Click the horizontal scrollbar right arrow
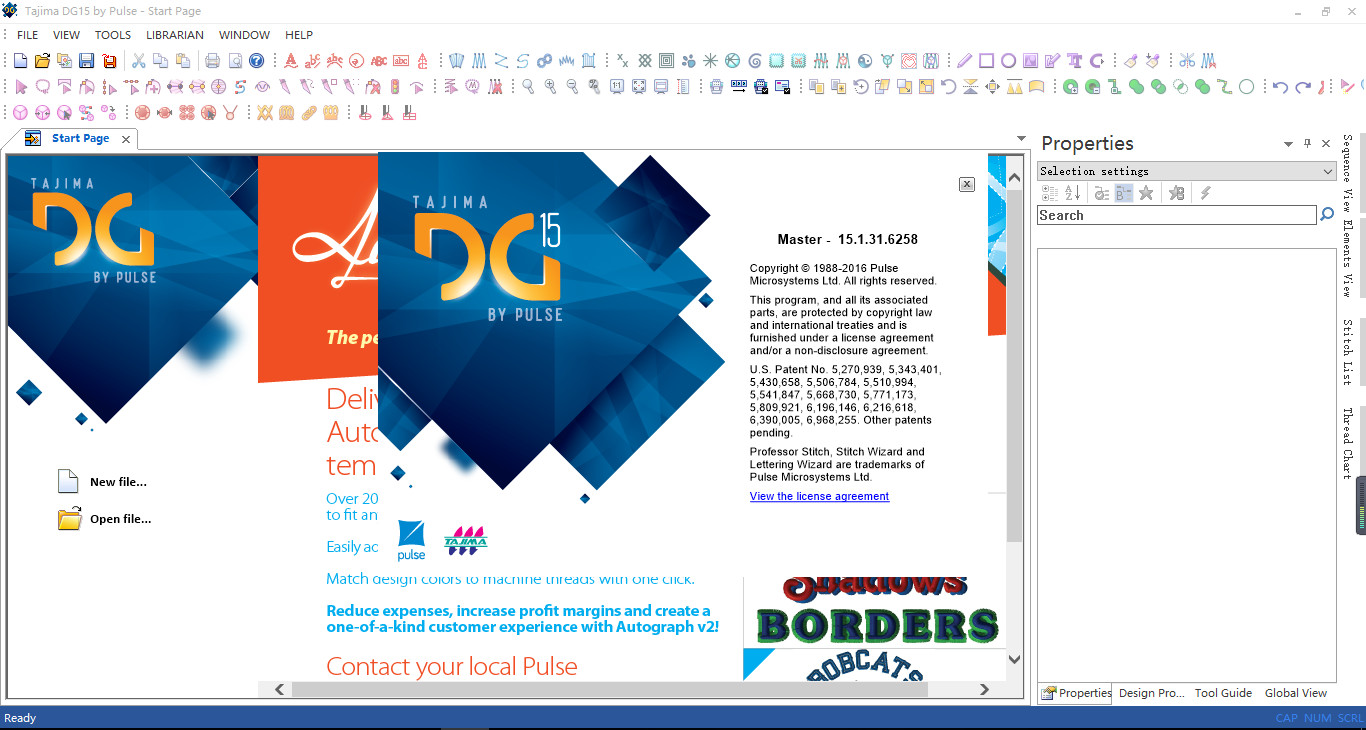This screenshot has height=730, width=1366. pyautogui.click(x=984, y=689)
